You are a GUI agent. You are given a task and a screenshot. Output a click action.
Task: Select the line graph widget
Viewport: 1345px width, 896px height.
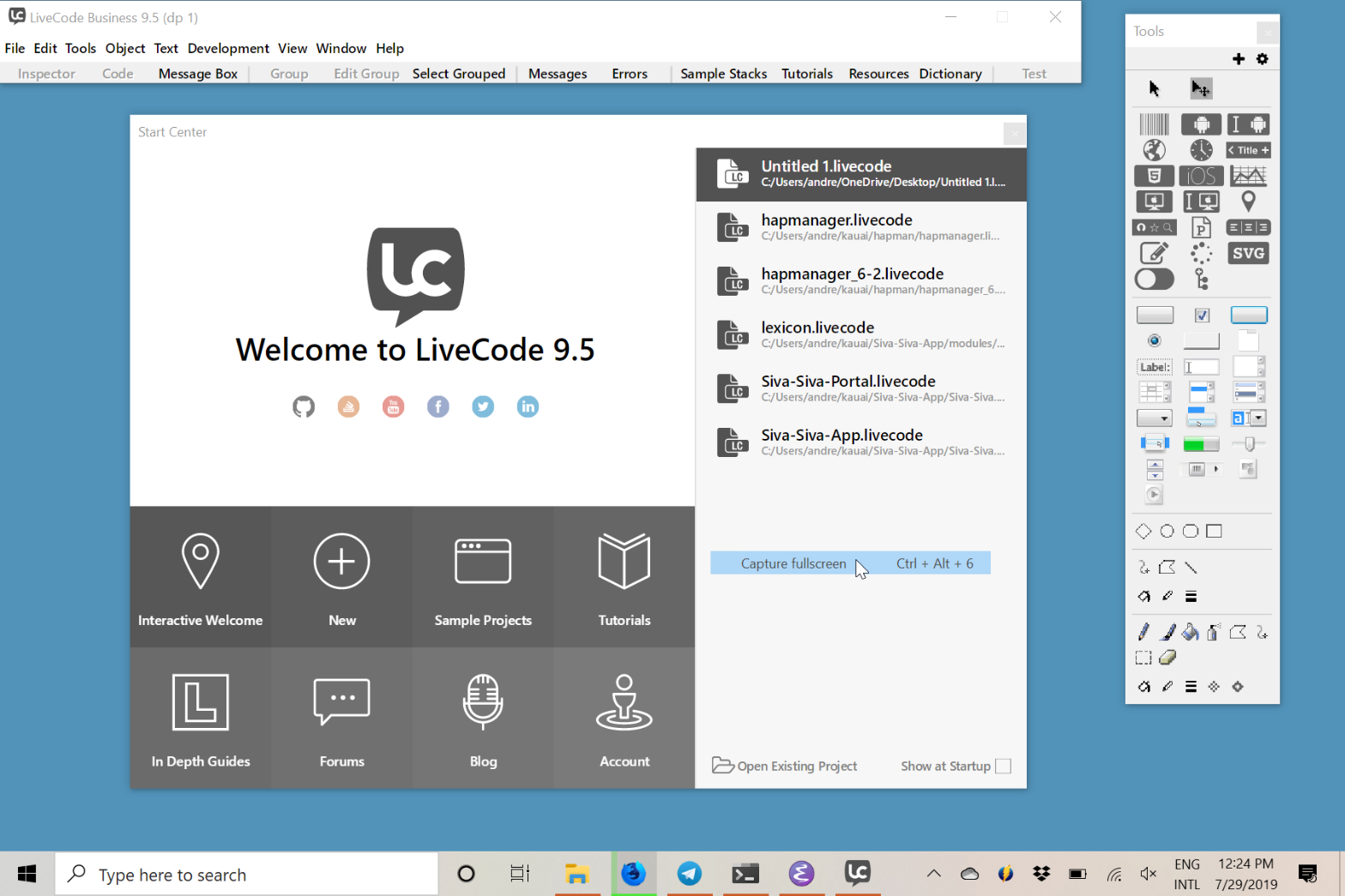1248,176
